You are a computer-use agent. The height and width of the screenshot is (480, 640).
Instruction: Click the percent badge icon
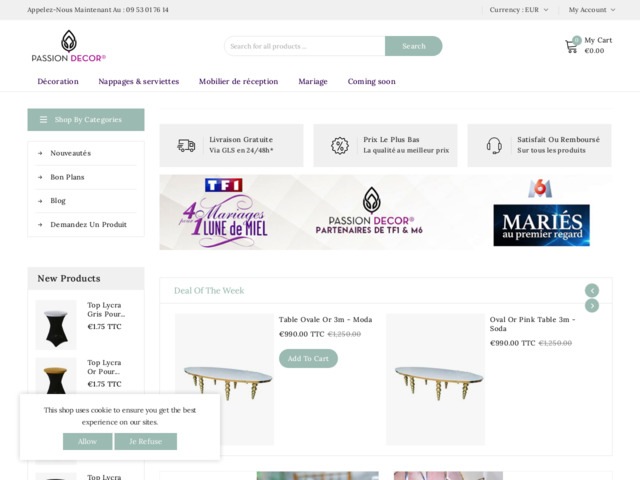click(x=340, y=145)
